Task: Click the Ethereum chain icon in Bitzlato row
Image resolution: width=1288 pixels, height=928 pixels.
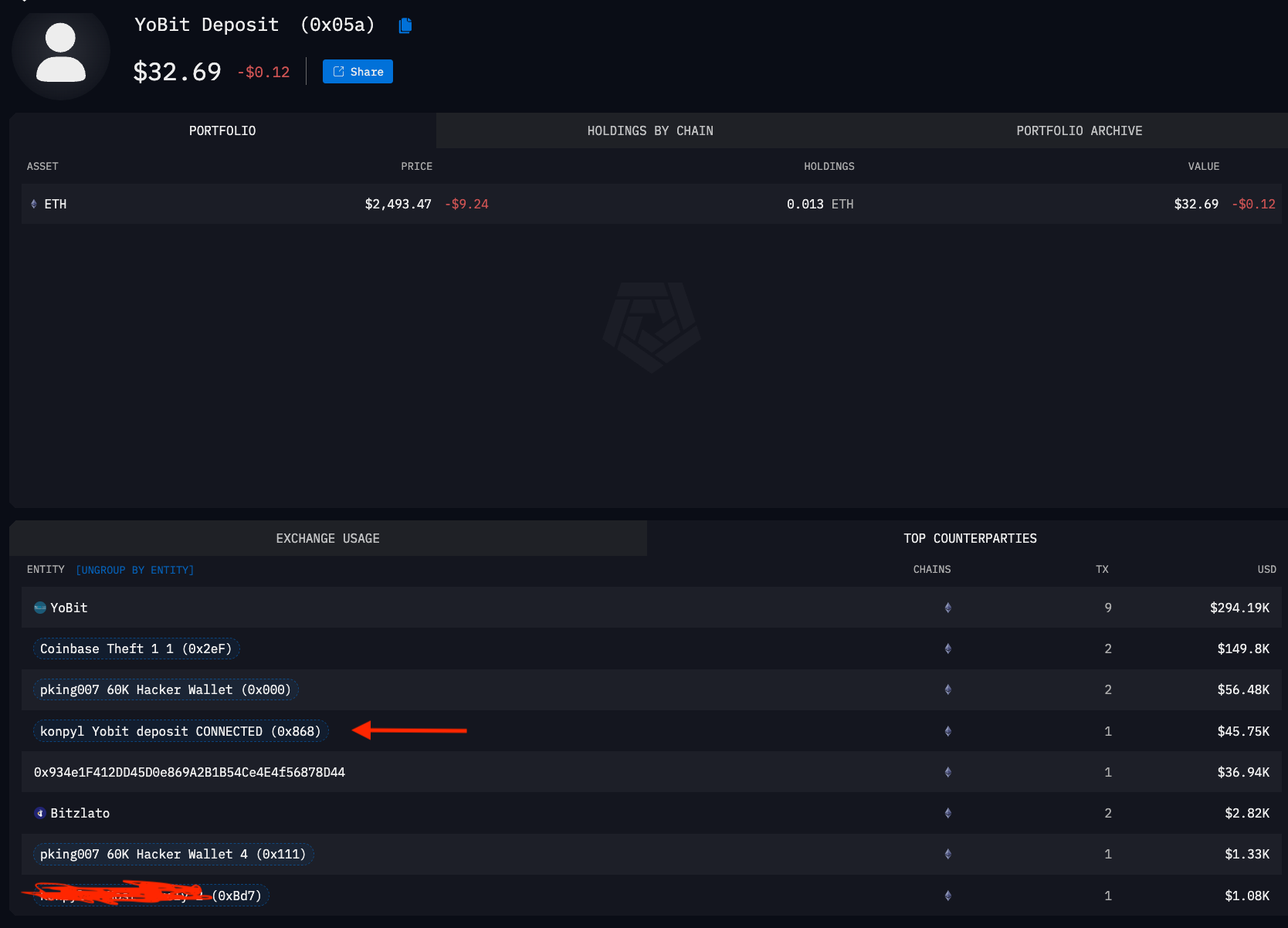Action: pyautogui.click(x=947, y=813)
